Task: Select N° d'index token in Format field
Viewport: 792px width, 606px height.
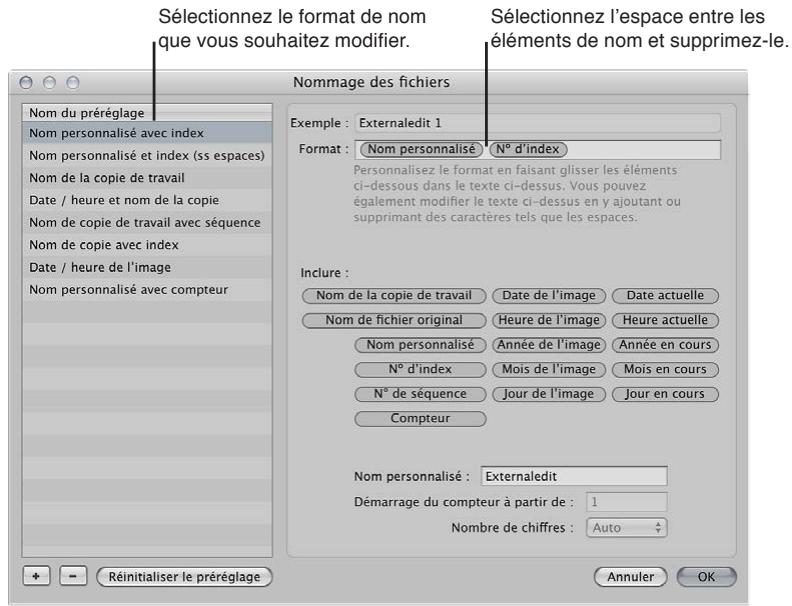Action: coord(528,149)
